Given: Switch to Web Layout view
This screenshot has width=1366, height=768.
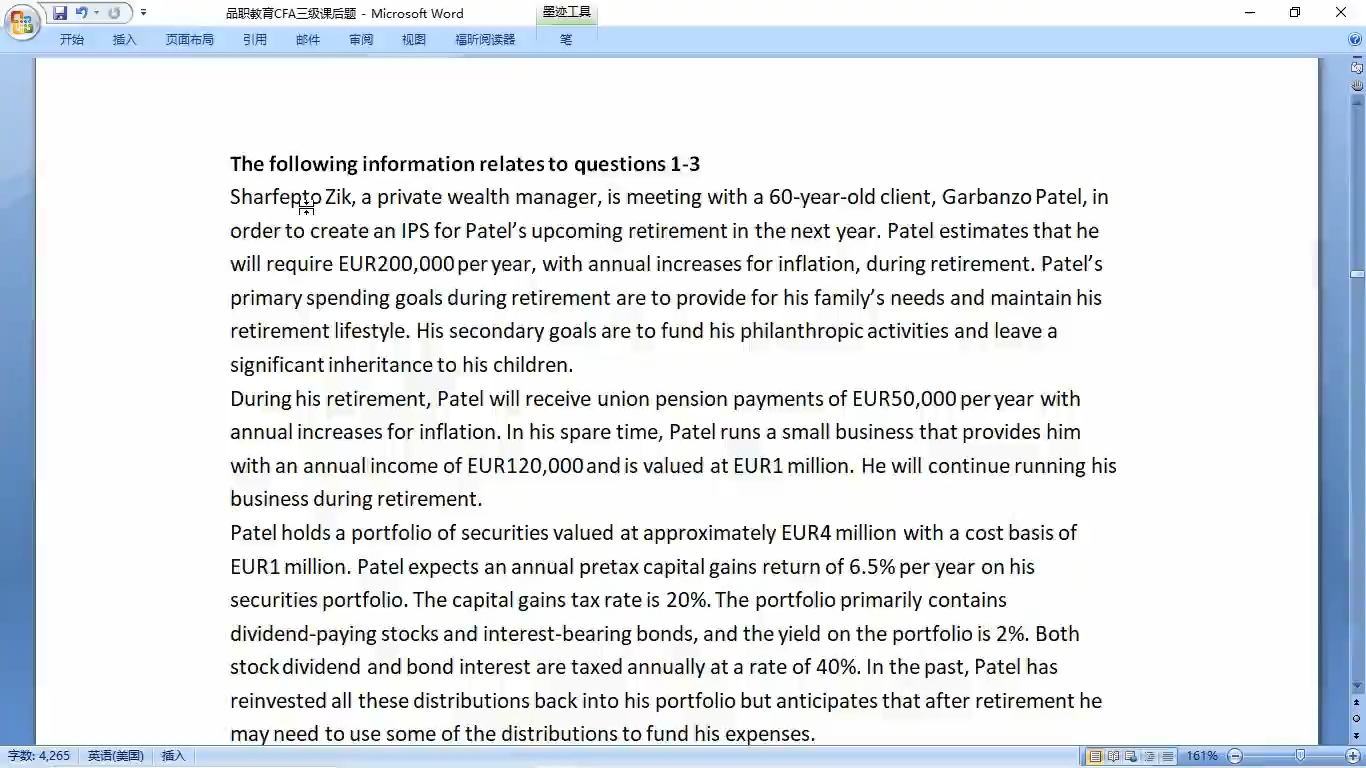Looking at the screenshot, I should click(1131, 756).
